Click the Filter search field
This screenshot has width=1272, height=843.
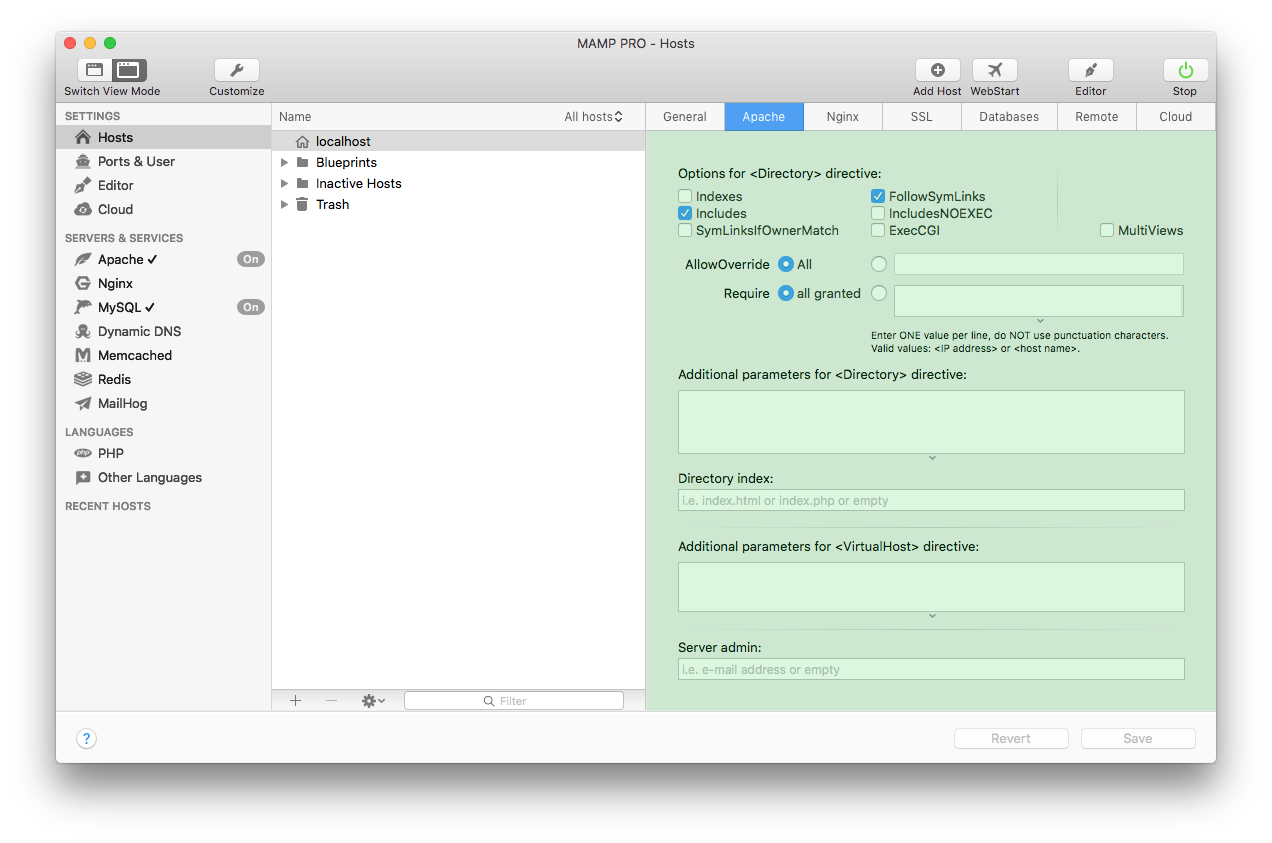tap(513, 700)
